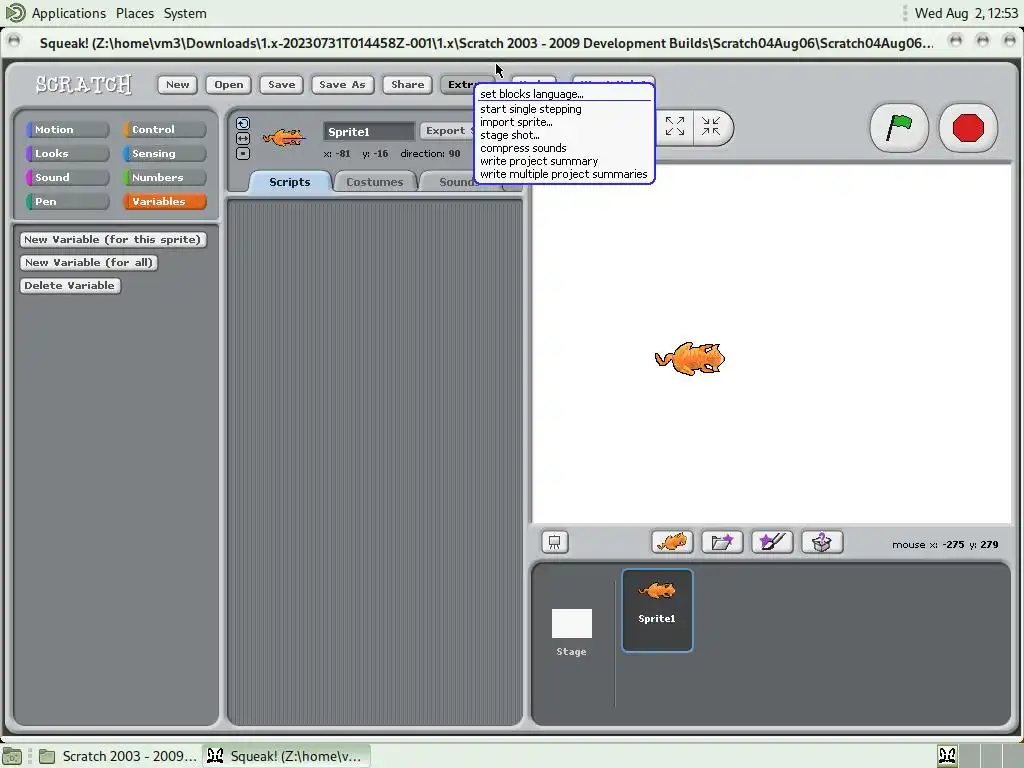The image size is (1024, 768).
Task: Select the Control block category
Action: point(165,129)
